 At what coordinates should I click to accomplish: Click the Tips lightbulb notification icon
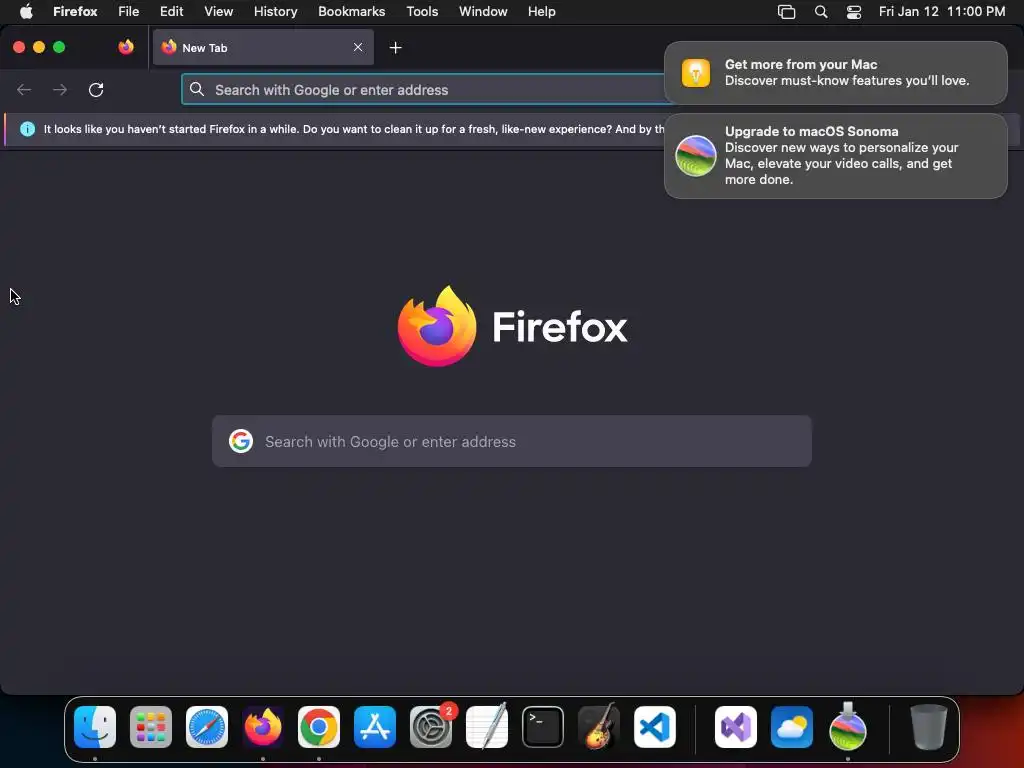pos(696,72)
